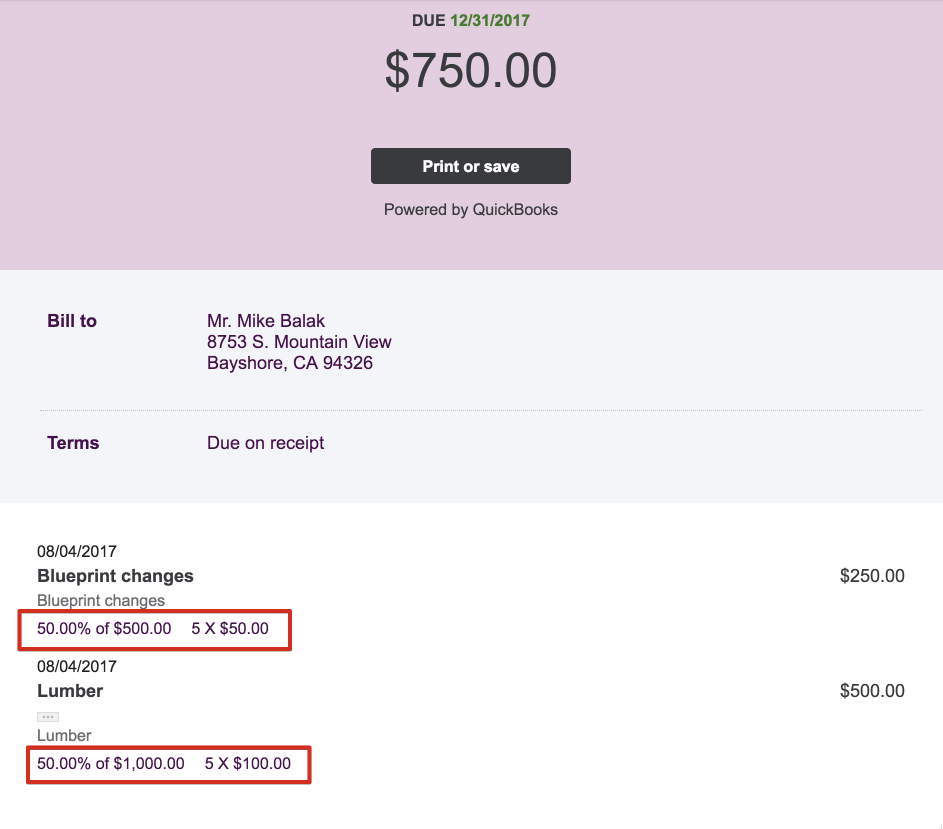This screenshot has height=829, width=943.
Task: Click the Powered by QuickBooks text
Action: (470, 210)
